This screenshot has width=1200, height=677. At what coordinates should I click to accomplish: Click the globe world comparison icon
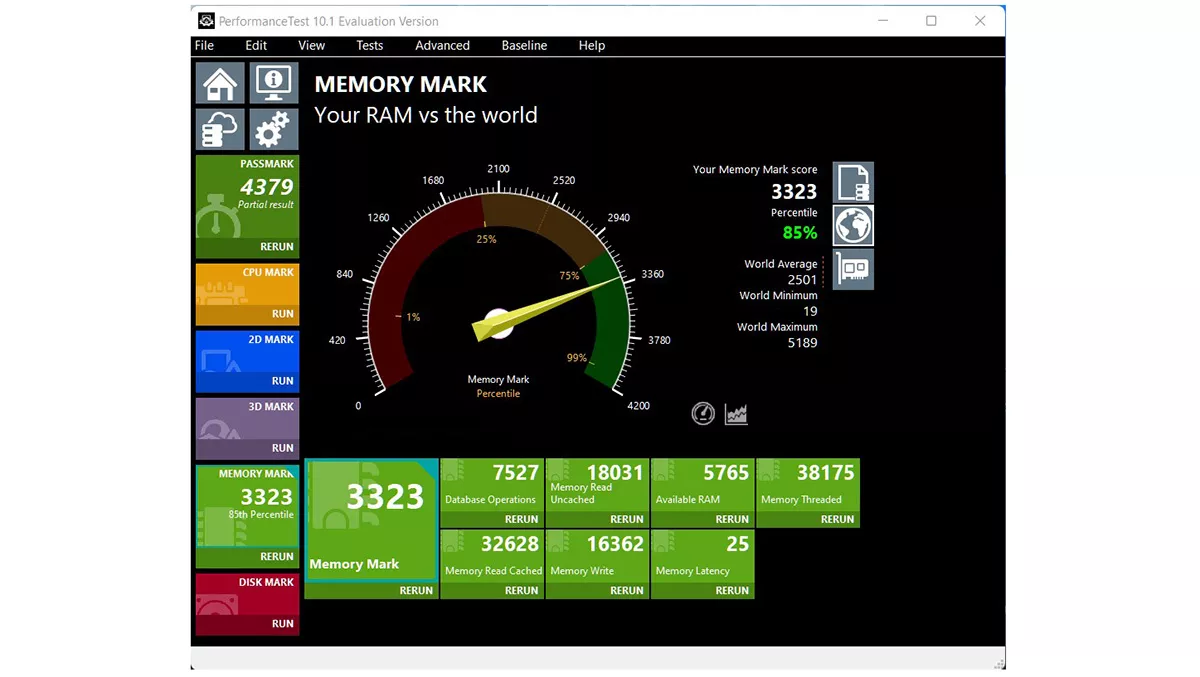click(x=853, y=226)
